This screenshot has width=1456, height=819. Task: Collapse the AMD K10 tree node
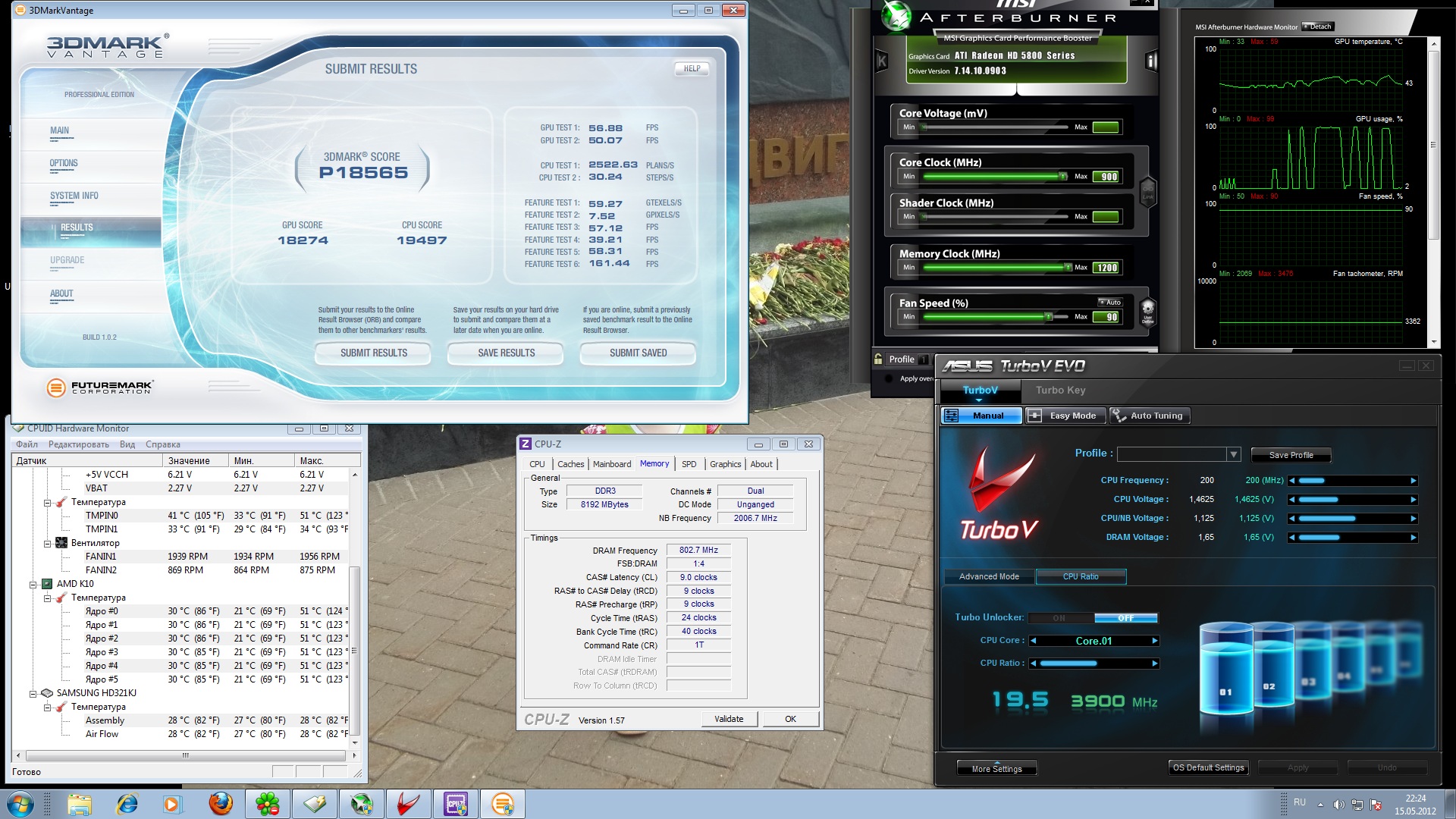(x=33, y=584)
